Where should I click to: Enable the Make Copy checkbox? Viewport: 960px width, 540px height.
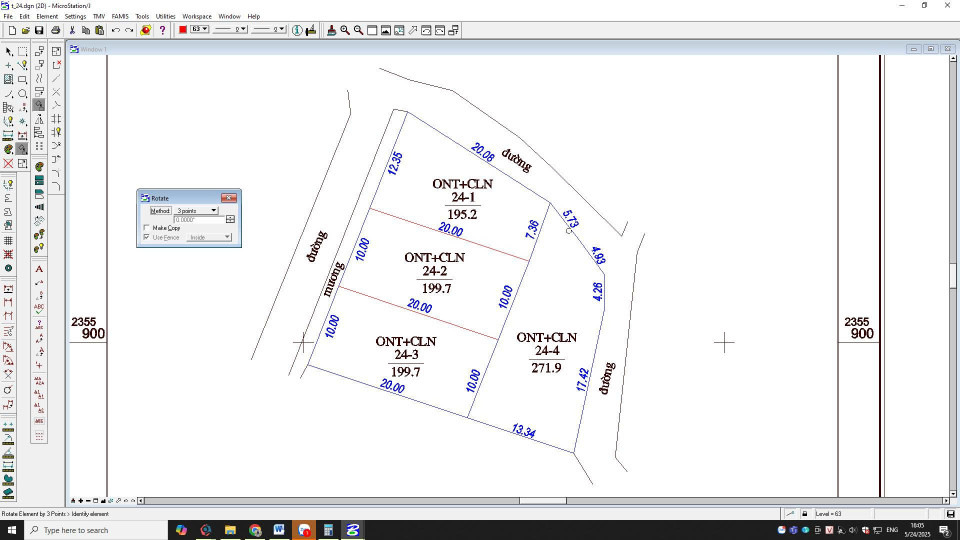point(146,228)
